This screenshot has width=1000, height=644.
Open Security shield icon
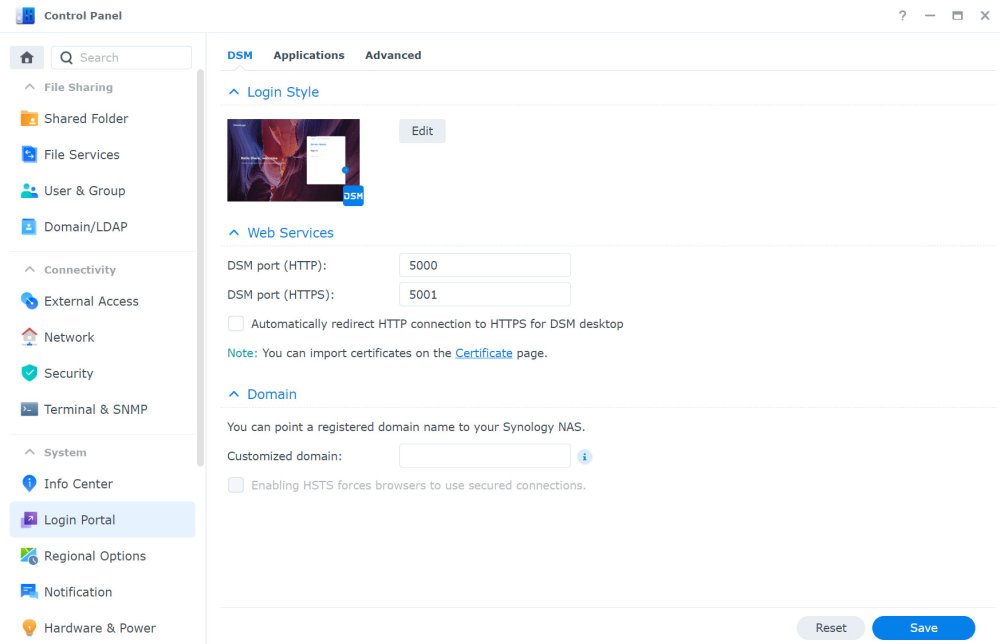(x=29, y=373)
